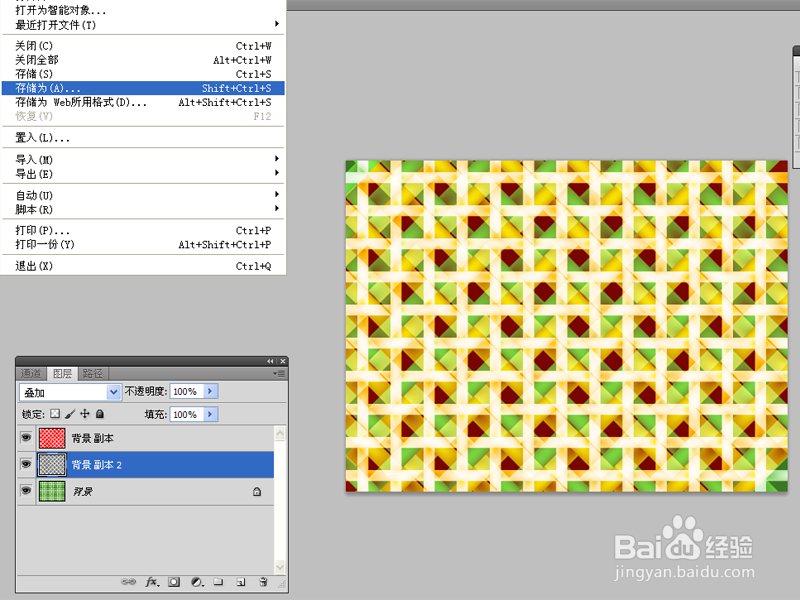Open the layer style fx menu

[152, 582]
